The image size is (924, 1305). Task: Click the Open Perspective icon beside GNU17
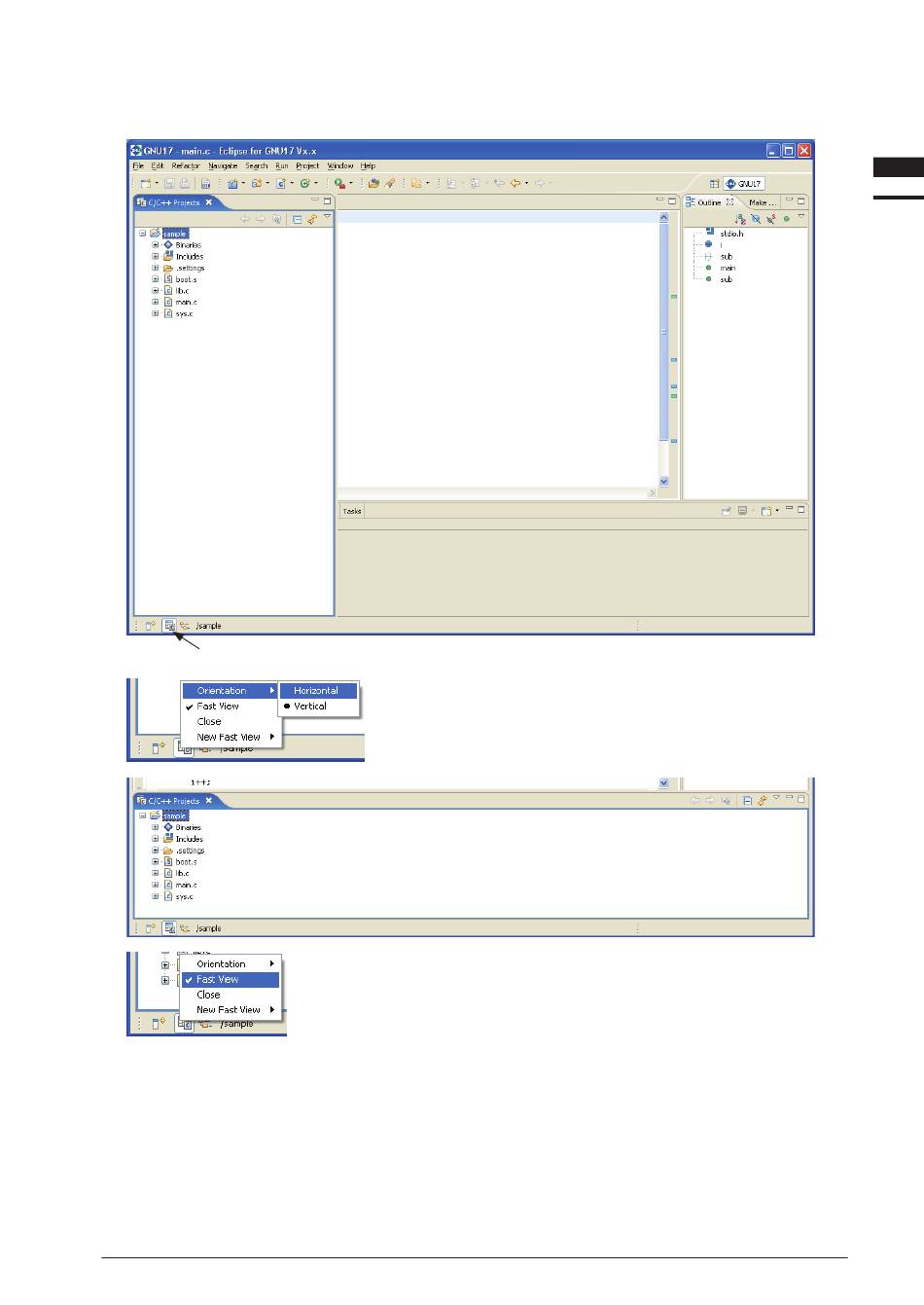click(x=713, y=183)
